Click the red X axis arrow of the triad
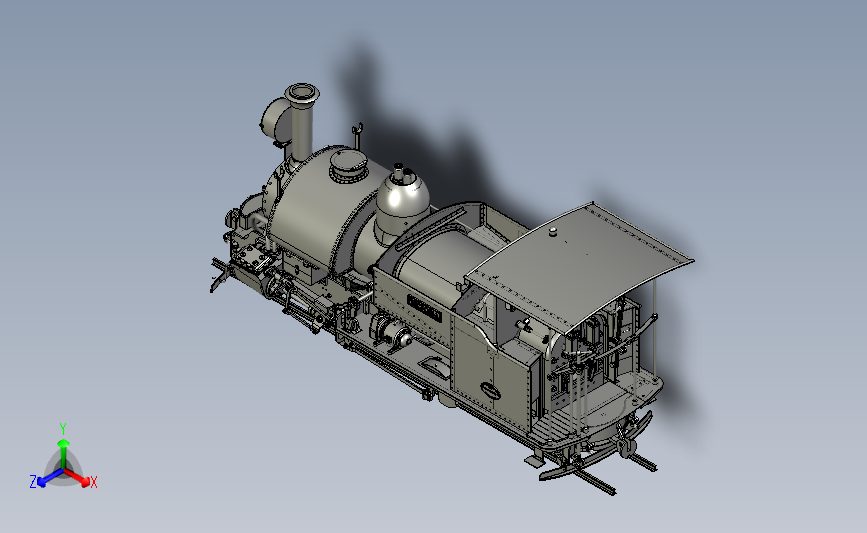This screenshot has height=533, width=867. point(76,477)
